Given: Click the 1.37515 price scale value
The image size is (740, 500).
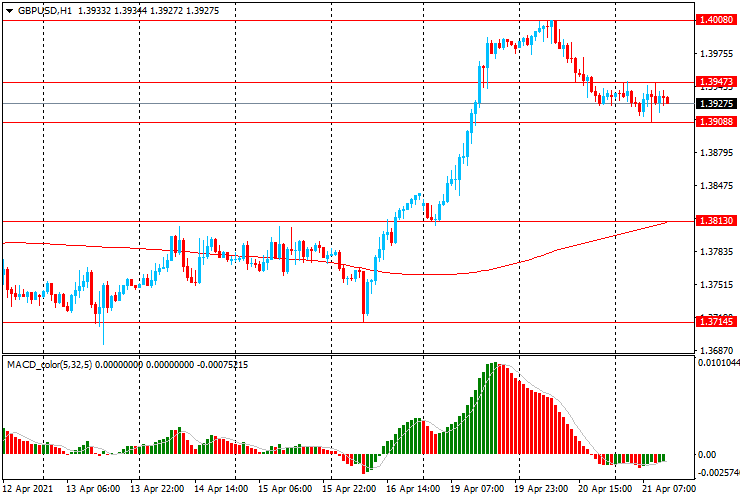Looking at the screenshot, I should [717, 285].
